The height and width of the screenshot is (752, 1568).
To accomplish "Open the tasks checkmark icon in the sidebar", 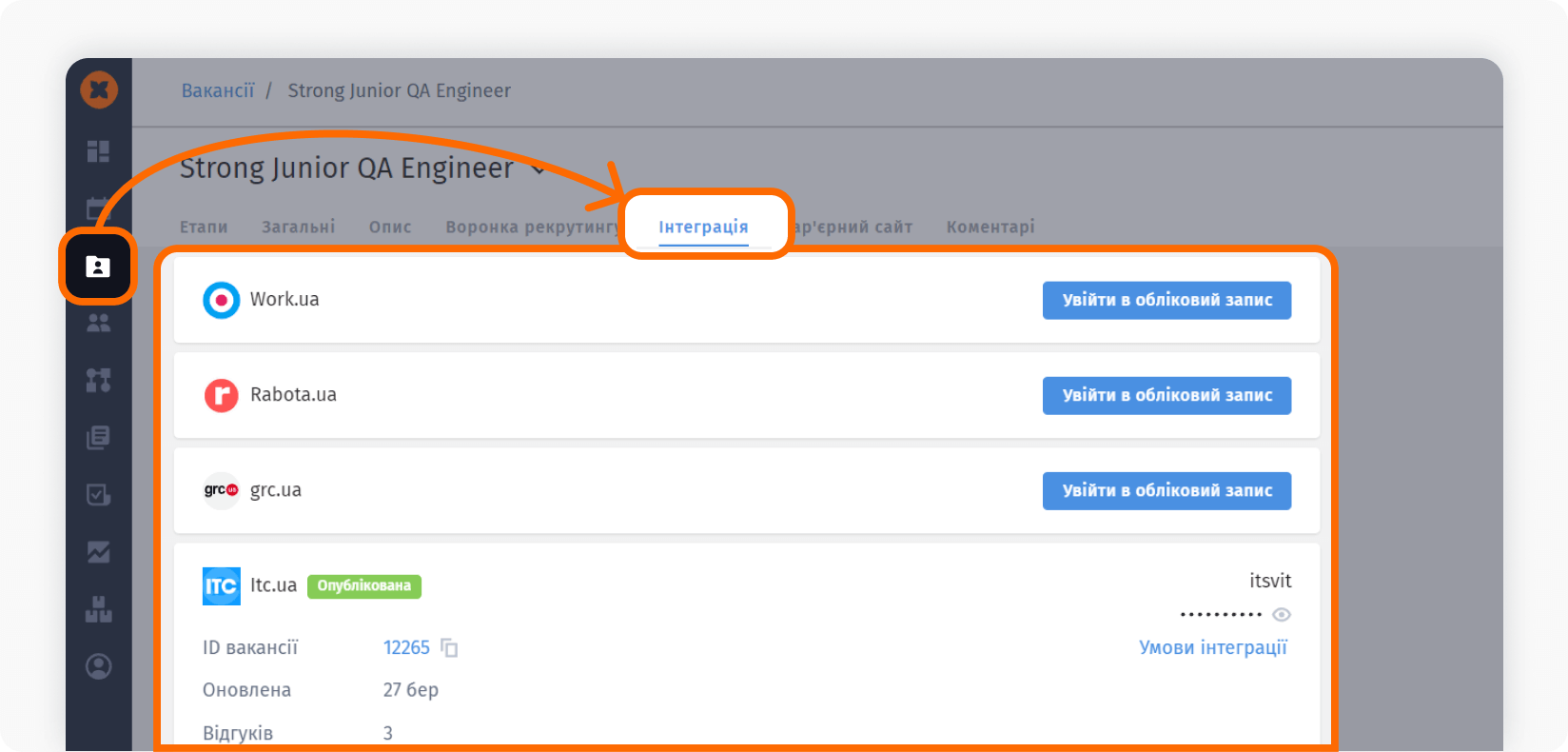I will [x=98, y=495].
